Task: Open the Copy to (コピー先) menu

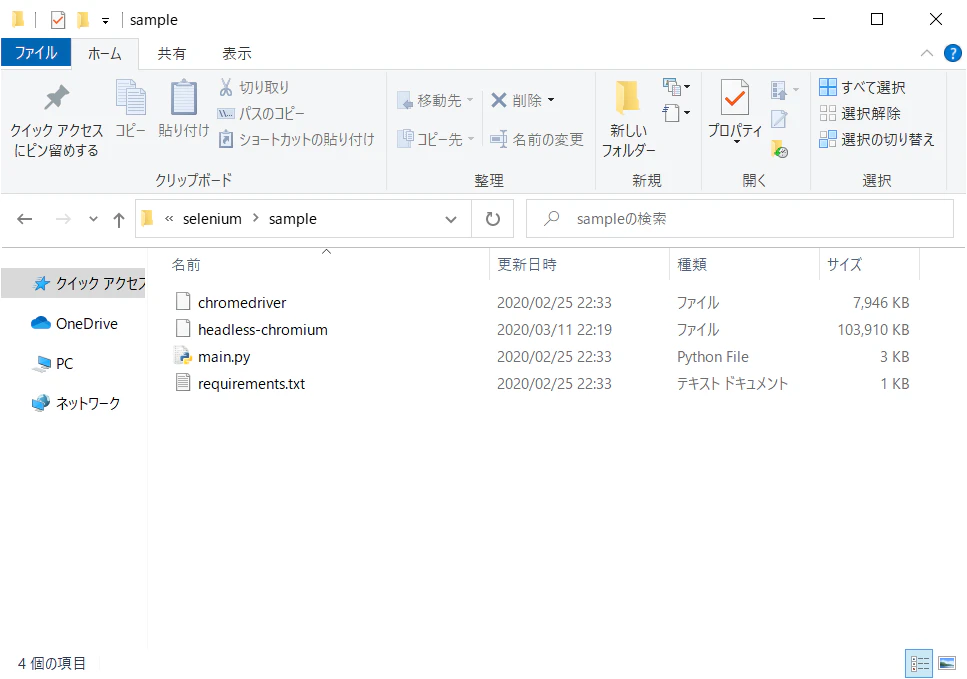Action: coord(435,139)
